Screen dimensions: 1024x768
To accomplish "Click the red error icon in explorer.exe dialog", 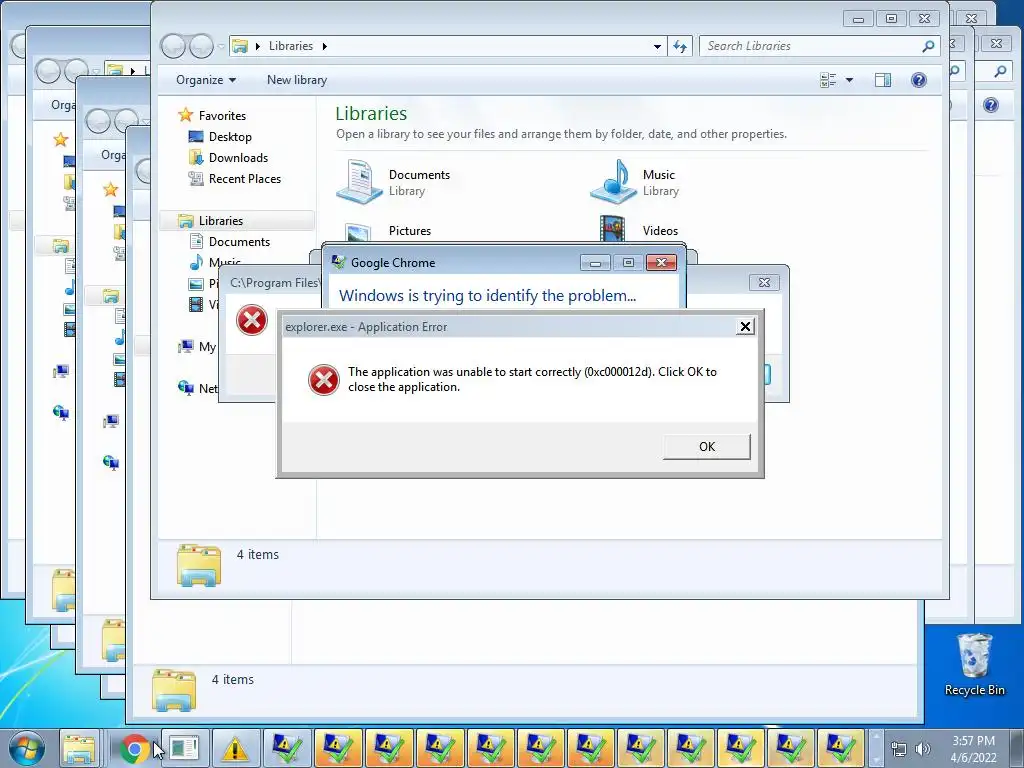I will pos(323,380).
